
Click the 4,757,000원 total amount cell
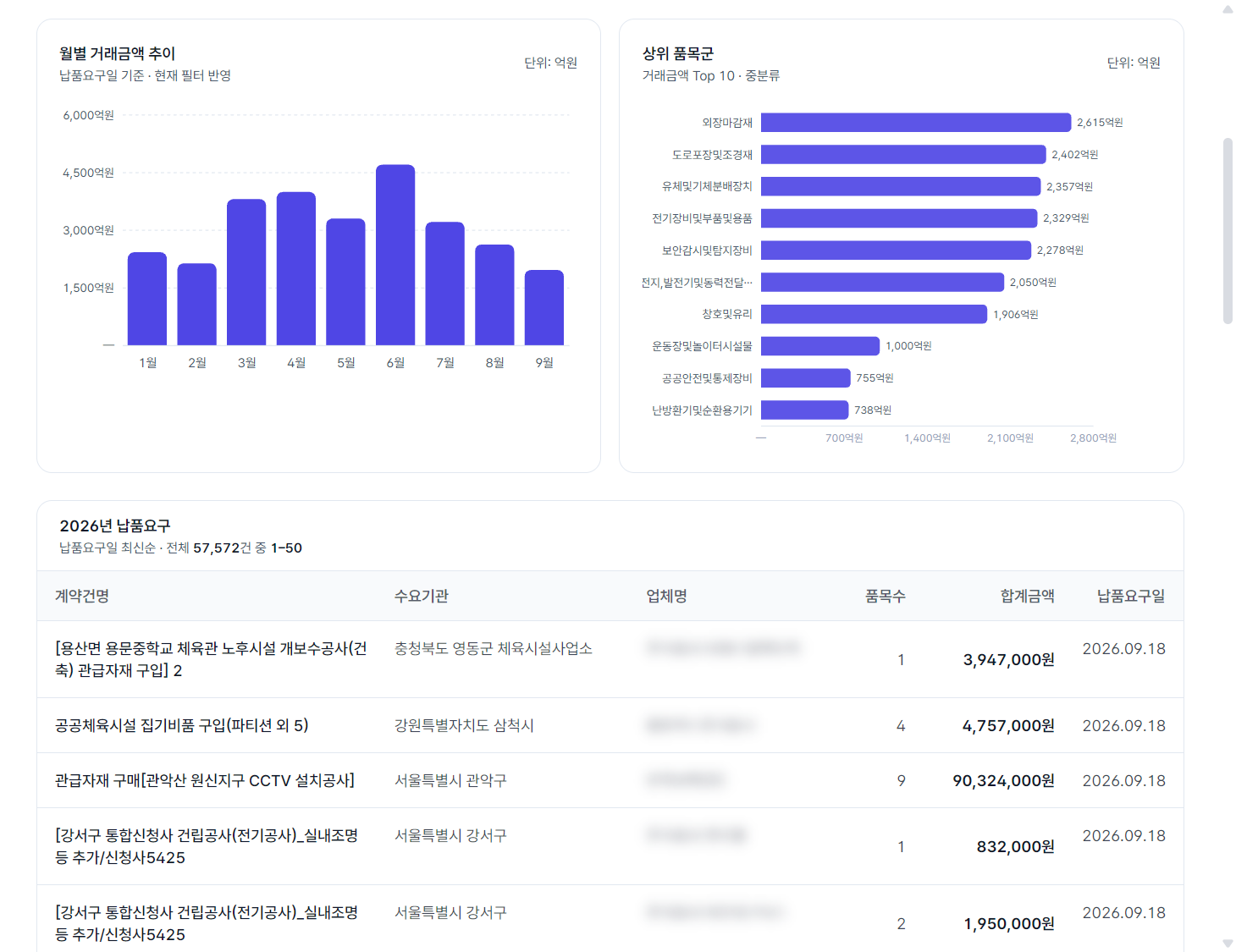click(x=1009, y=725)
